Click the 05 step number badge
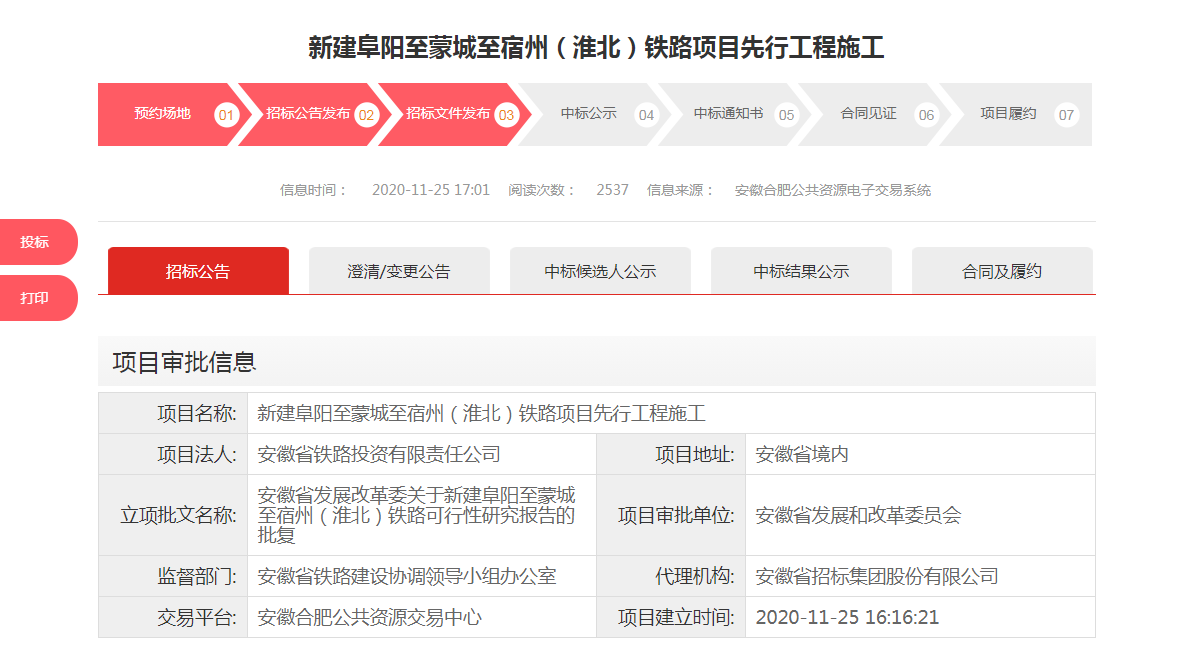 click(786, 115)
